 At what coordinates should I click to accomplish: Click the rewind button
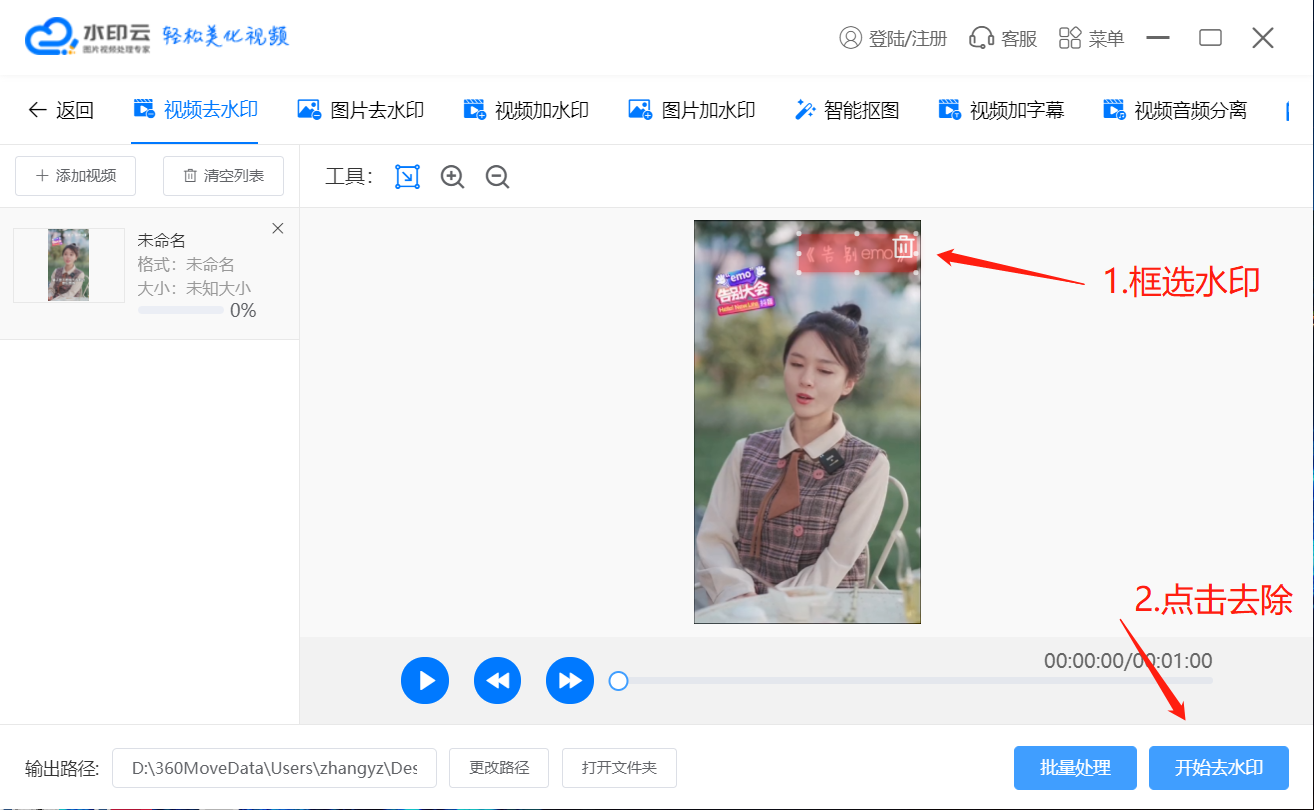(498, 681)
